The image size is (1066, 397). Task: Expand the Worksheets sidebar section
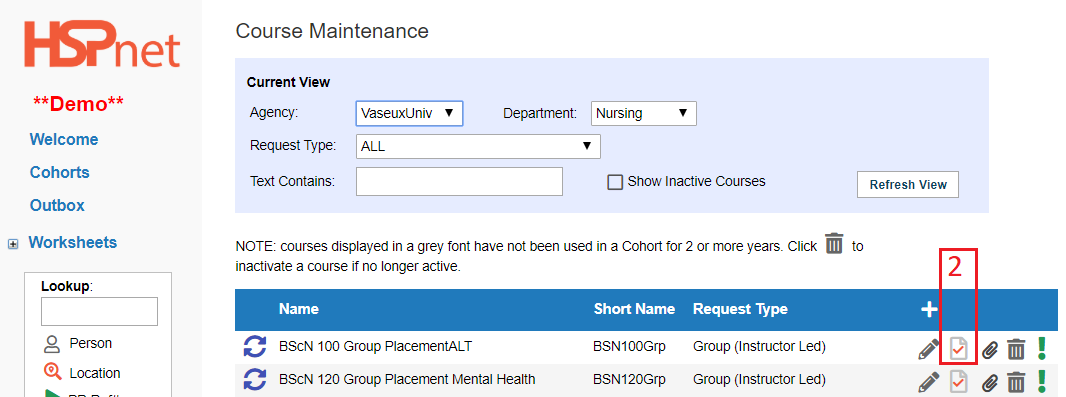pyautogui.click(x=13, y=244)
